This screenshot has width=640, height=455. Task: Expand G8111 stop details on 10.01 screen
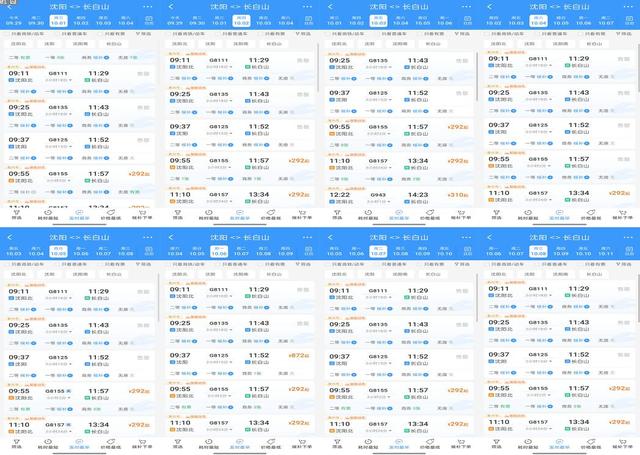58,80
